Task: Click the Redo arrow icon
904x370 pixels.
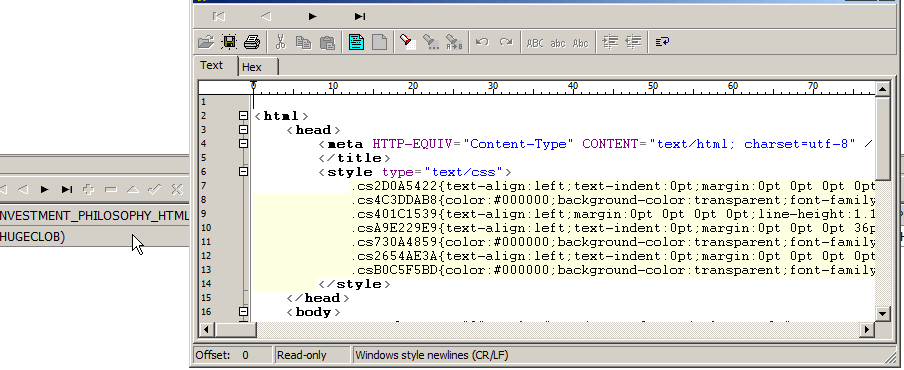Action: pyautogui.click(x=506, y=42)
